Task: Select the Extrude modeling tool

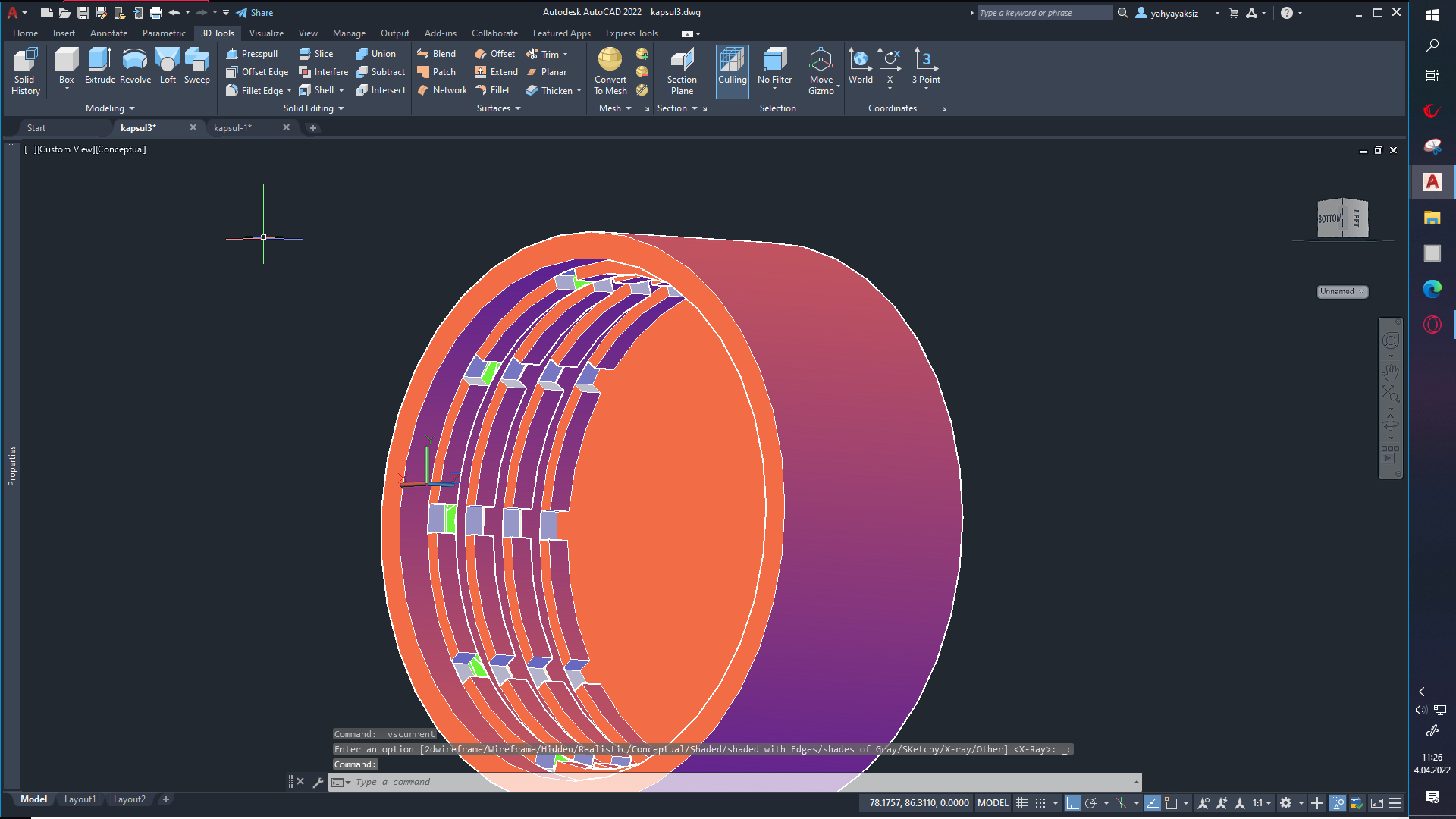Action: (x=99, y=68)
